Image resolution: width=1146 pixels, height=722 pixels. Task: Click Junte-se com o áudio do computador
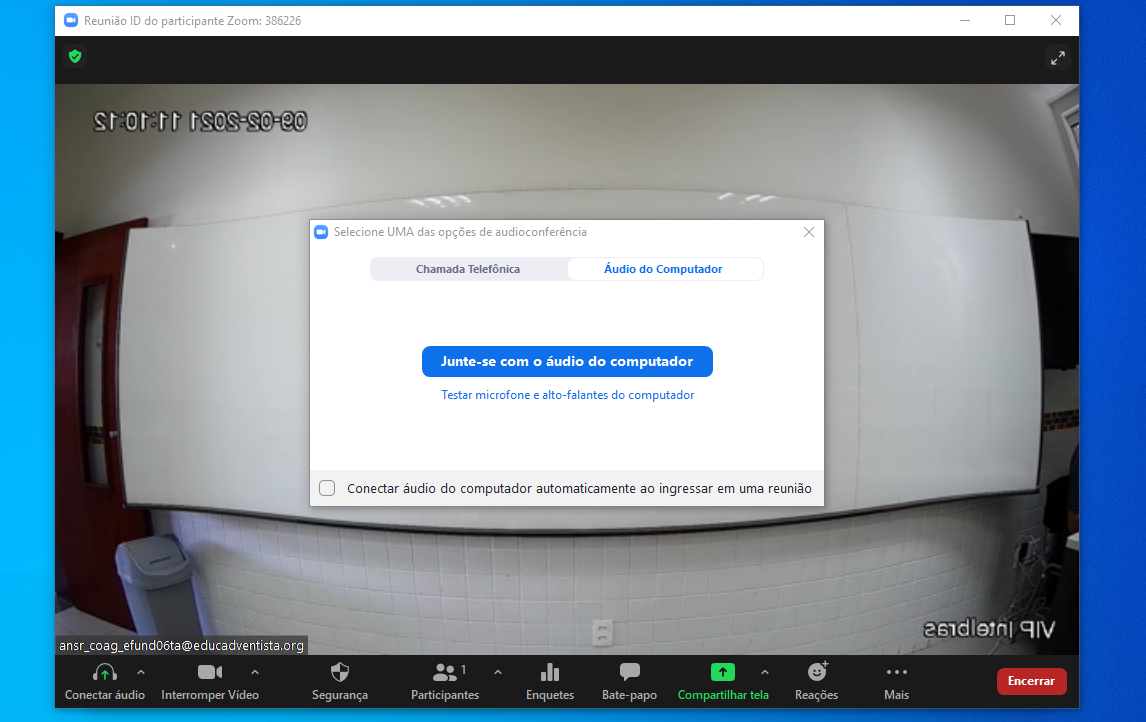[567, 362]
